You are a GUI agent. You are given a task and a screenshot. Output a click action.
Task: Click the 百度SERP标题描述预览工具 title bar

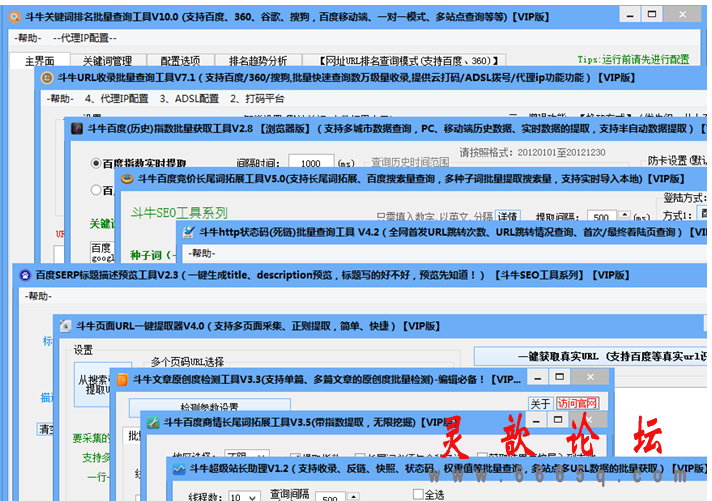click(x=360, y=275)
